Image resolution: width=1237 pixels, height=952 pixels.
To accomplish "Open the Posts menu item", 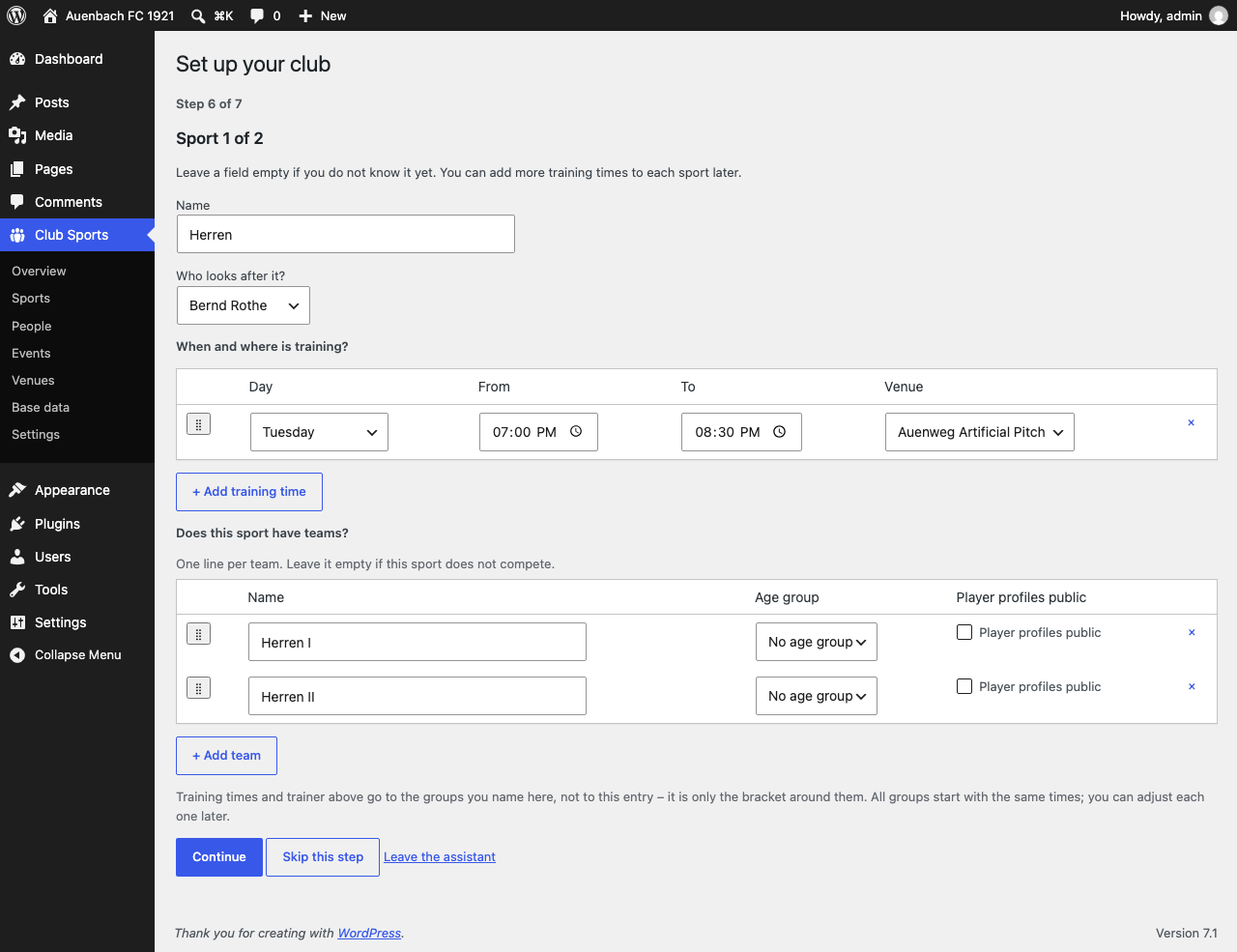I will [77, 102].
